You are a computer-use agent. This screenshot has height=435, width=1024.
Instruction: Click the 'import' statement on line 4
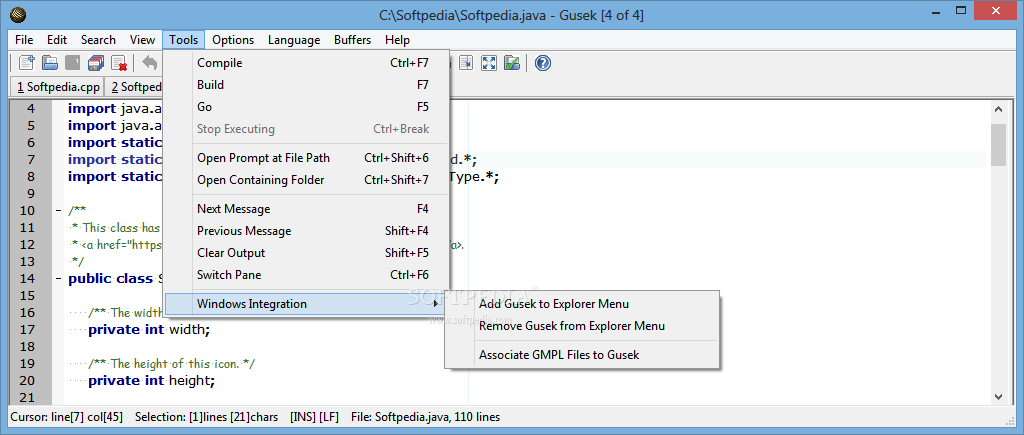pos(92,109)
